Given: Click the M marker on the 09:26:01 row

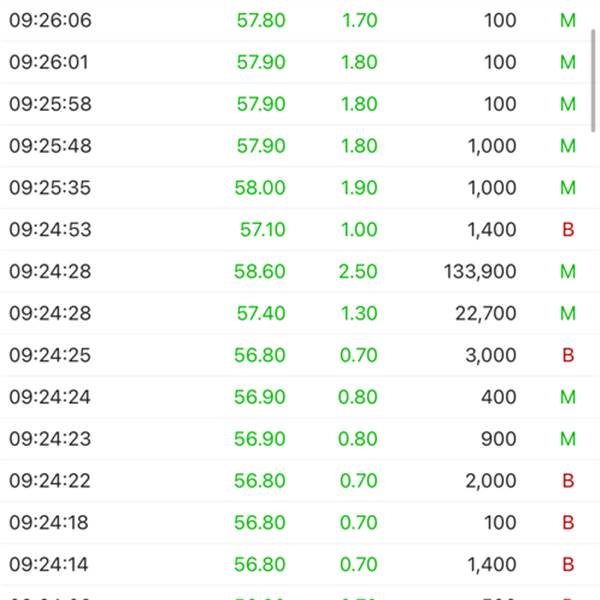Looking at the screenshot, I should coord(568,62).
